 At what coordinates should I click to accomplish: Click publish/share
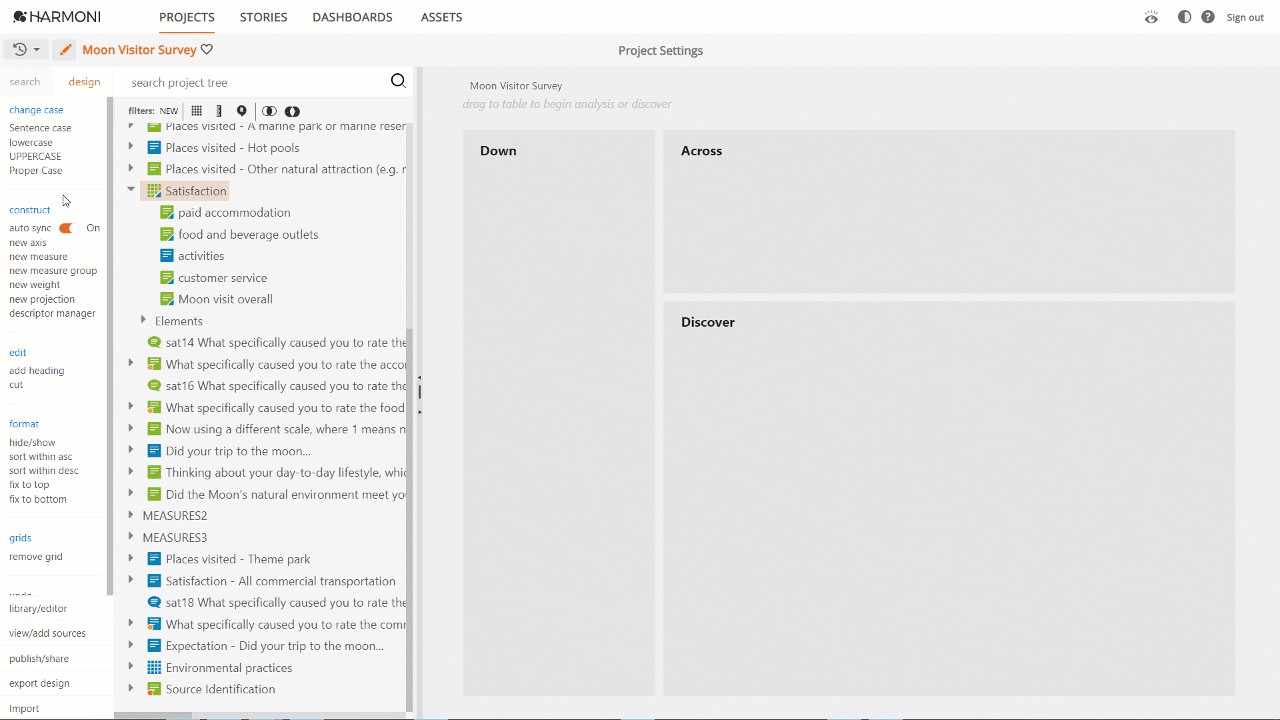pyautogui.click(x=39, y=658)
